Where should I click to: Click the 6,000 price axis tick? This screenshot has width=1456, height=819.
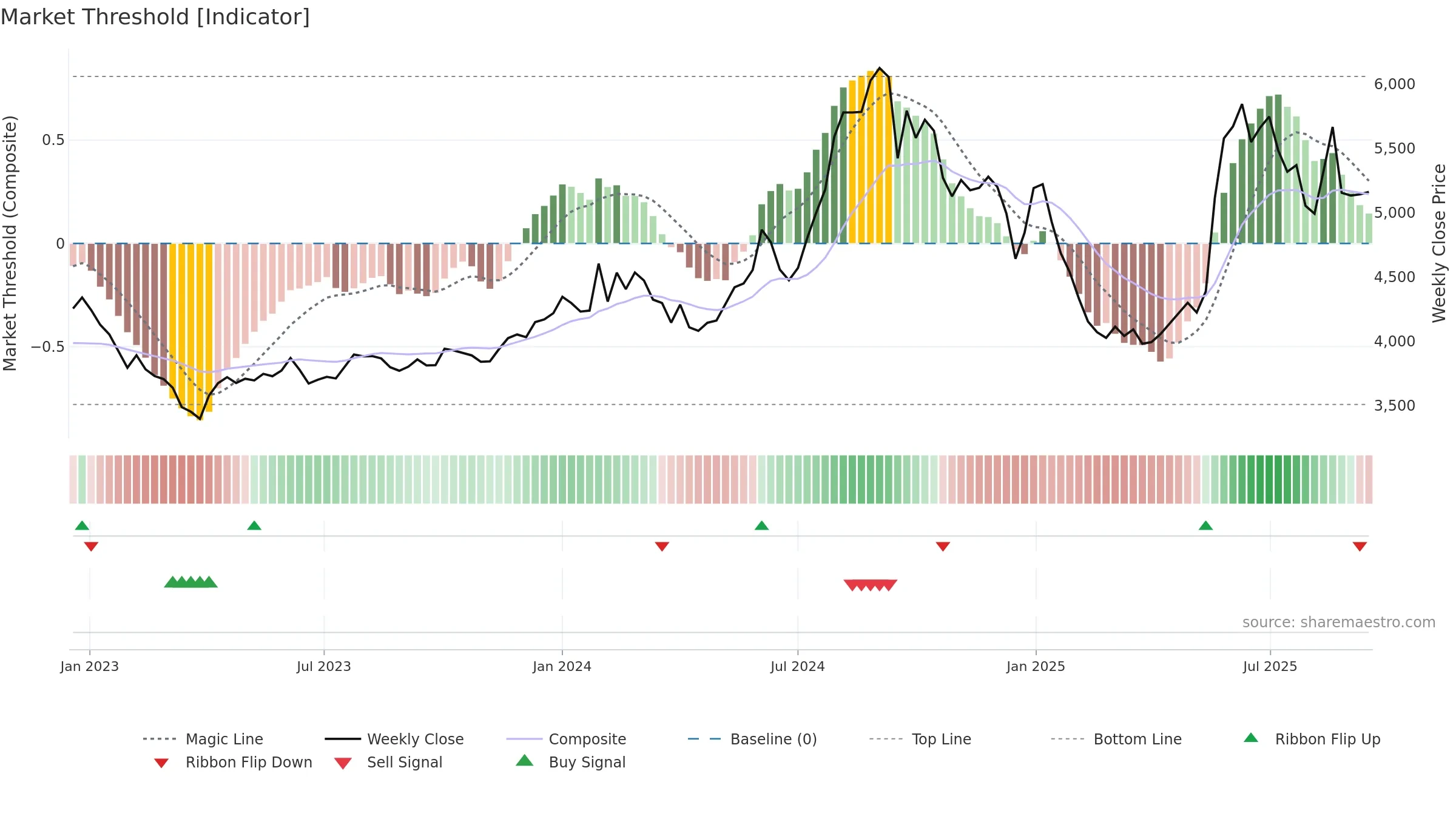point(1394,84)
